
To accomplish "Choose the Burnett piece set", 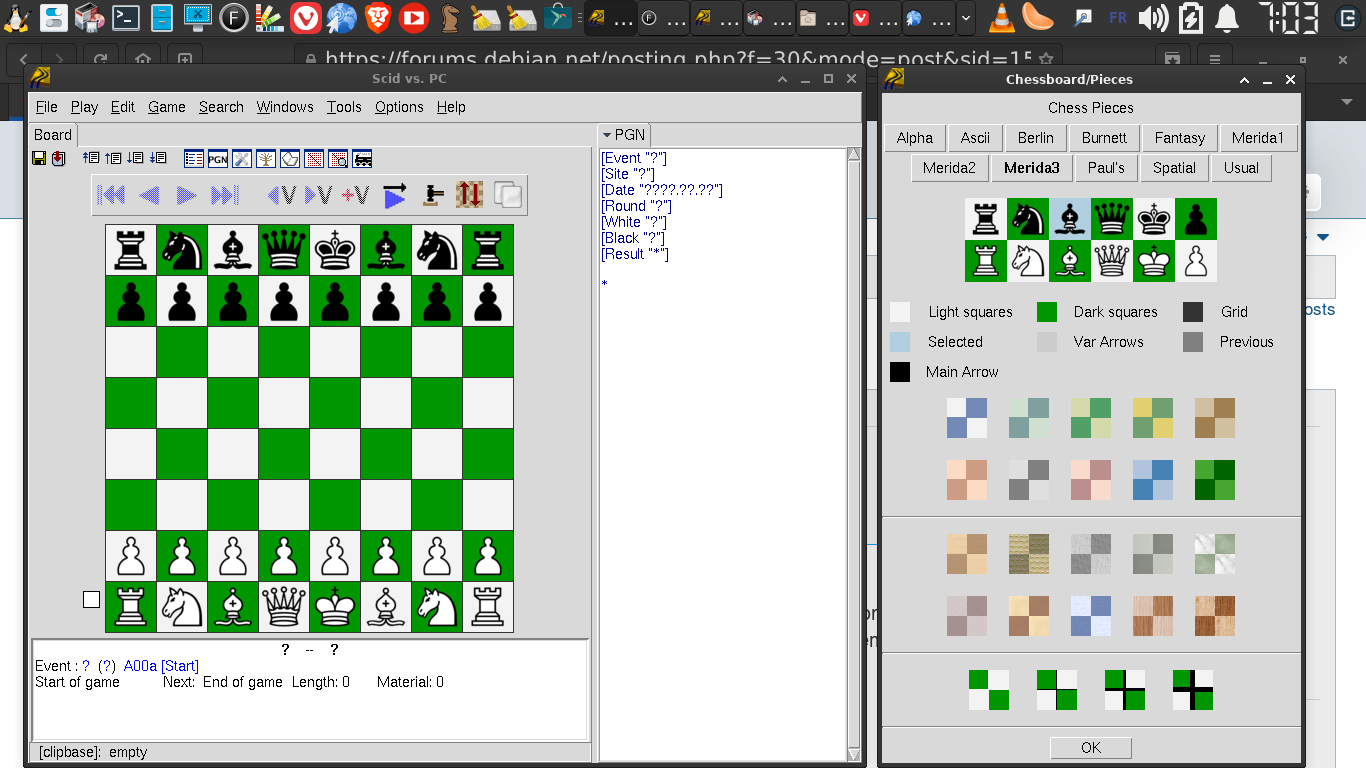I will point(1104,138).
